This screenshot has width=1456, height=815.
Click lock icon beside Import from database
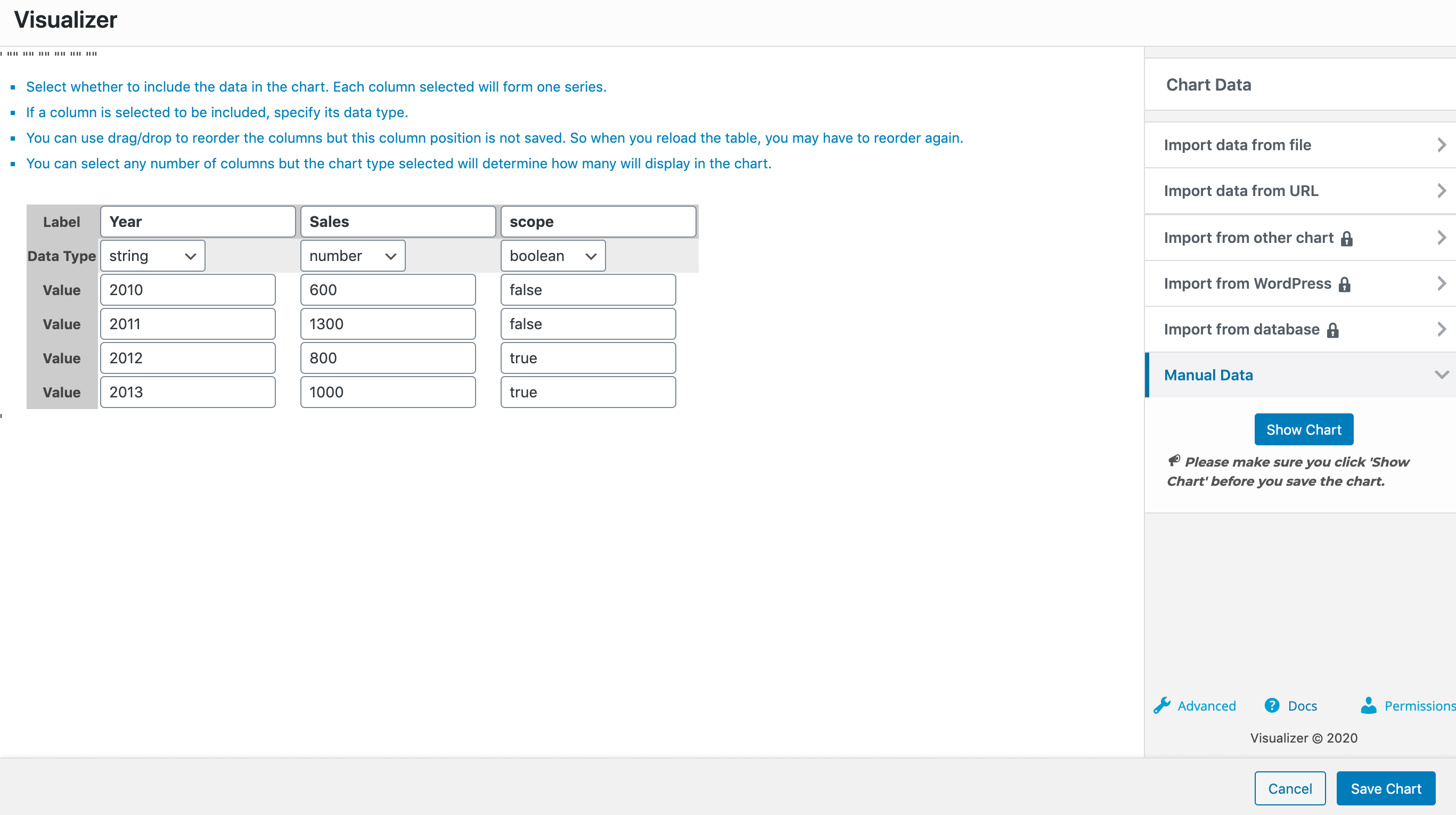1333,330
